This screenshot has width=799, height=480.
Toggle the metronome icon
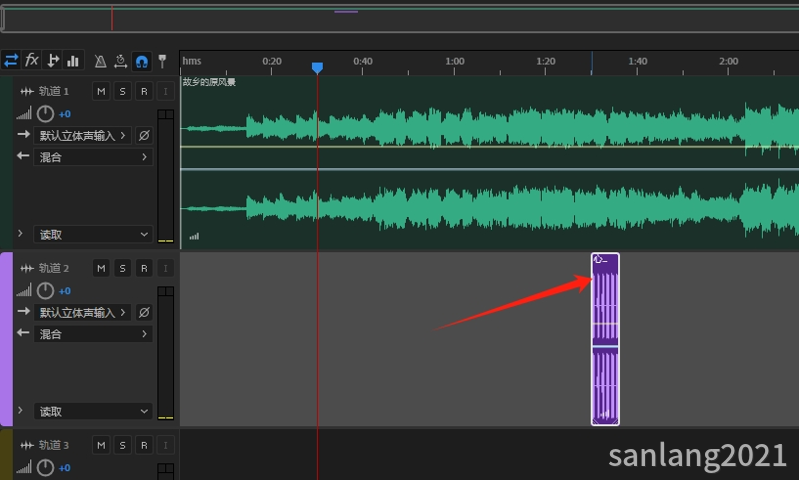click(100, 61)
